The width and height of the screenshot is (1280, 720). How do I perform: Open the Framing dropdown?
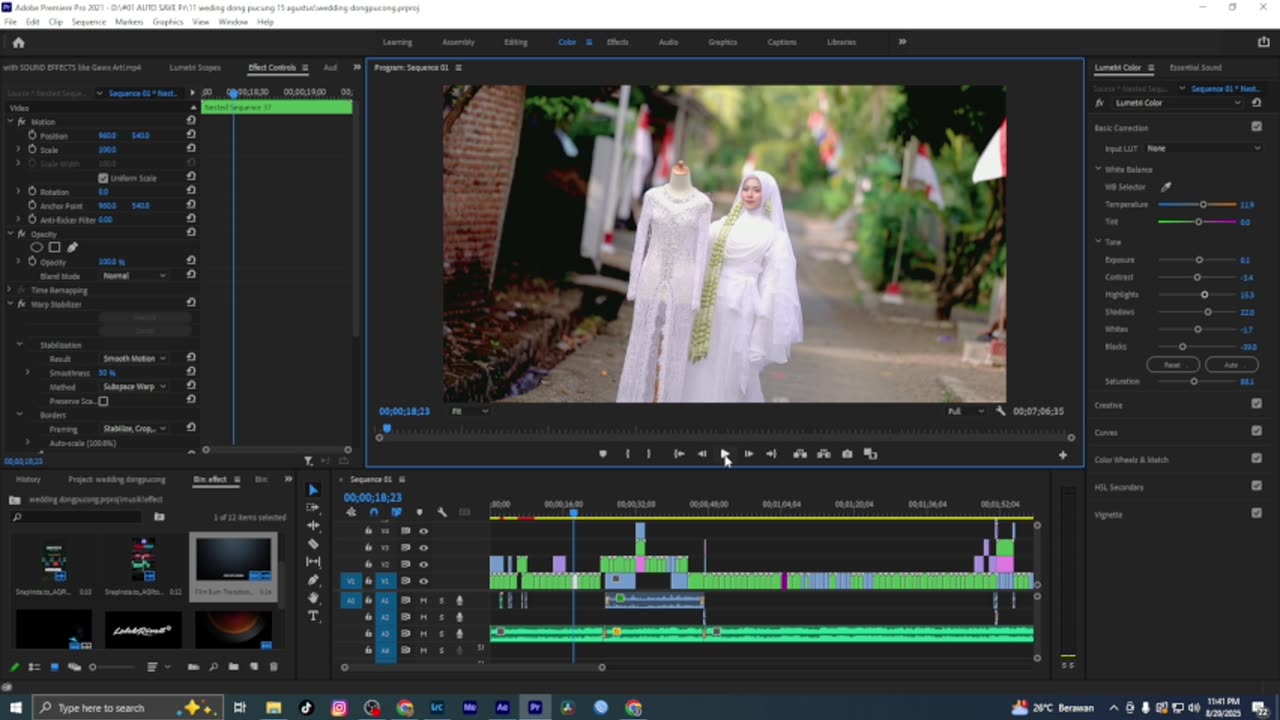pos(134,428)
